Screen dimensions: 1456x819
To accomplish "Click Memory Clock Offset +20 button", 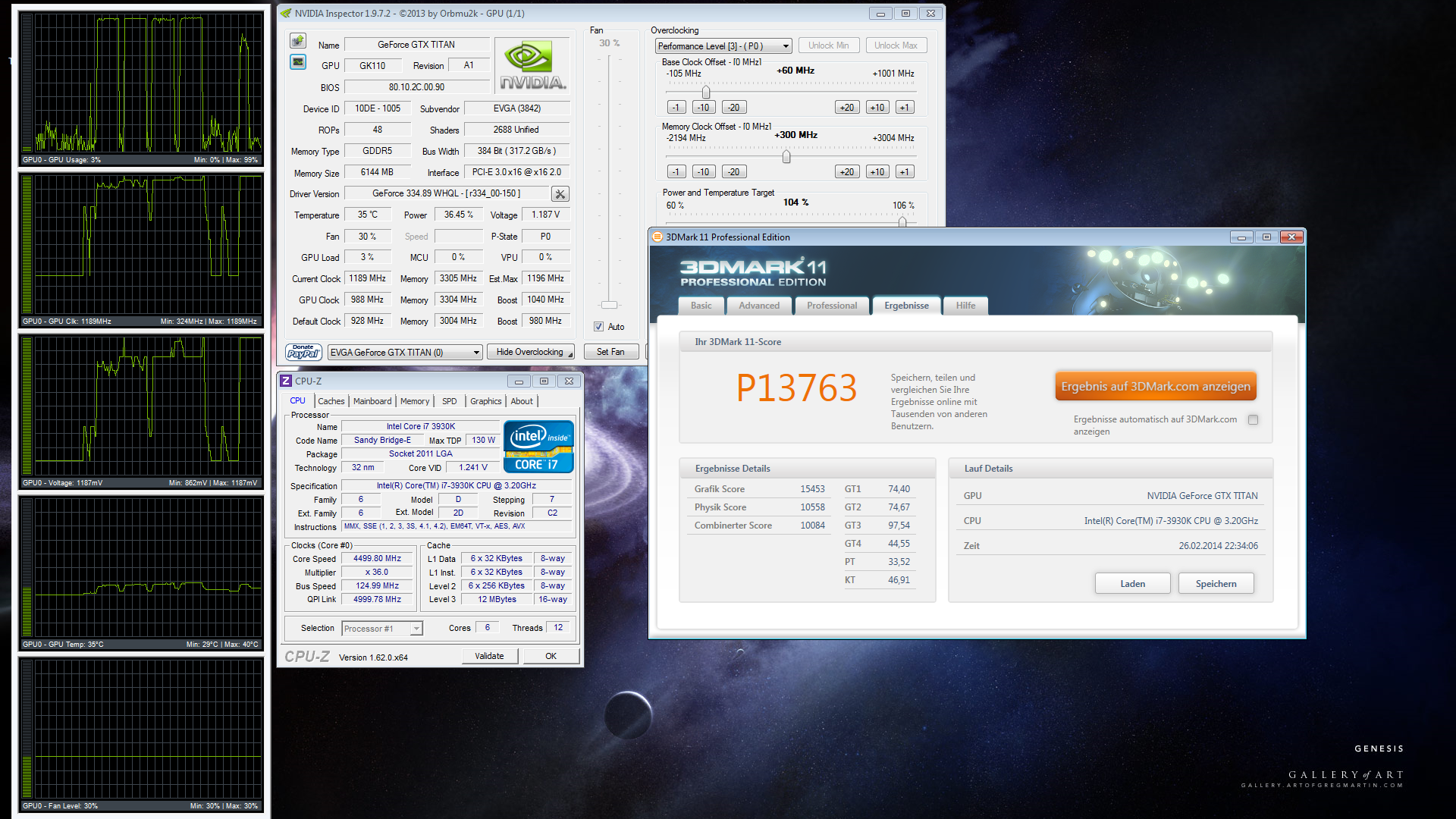I will click(x=847, y=172).
